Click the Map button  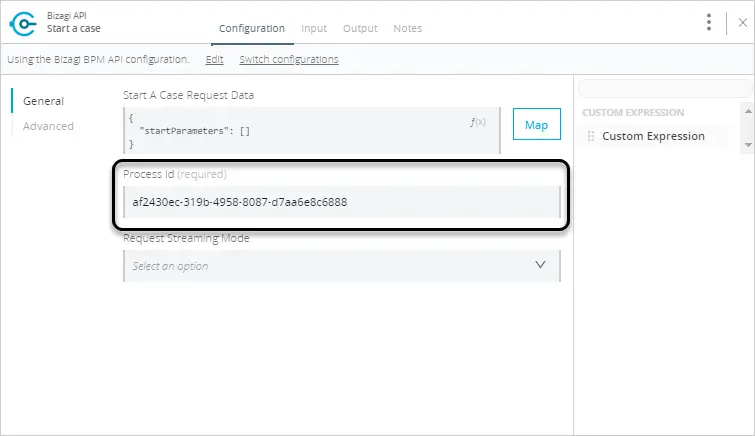tap(536, 124)
